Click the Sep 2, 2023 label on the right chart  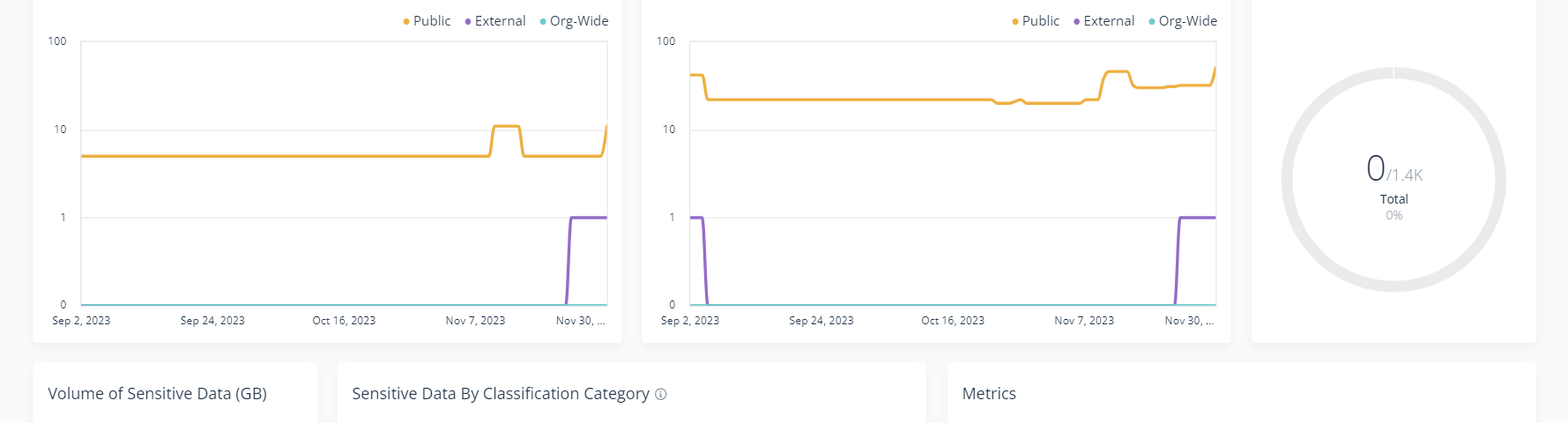pos(690,321)
